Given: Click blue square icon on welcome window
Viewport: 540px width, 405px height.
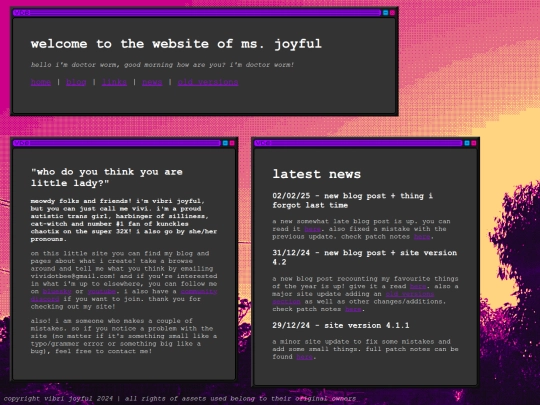Looking at the screenshot, I should tap(386, 13).
